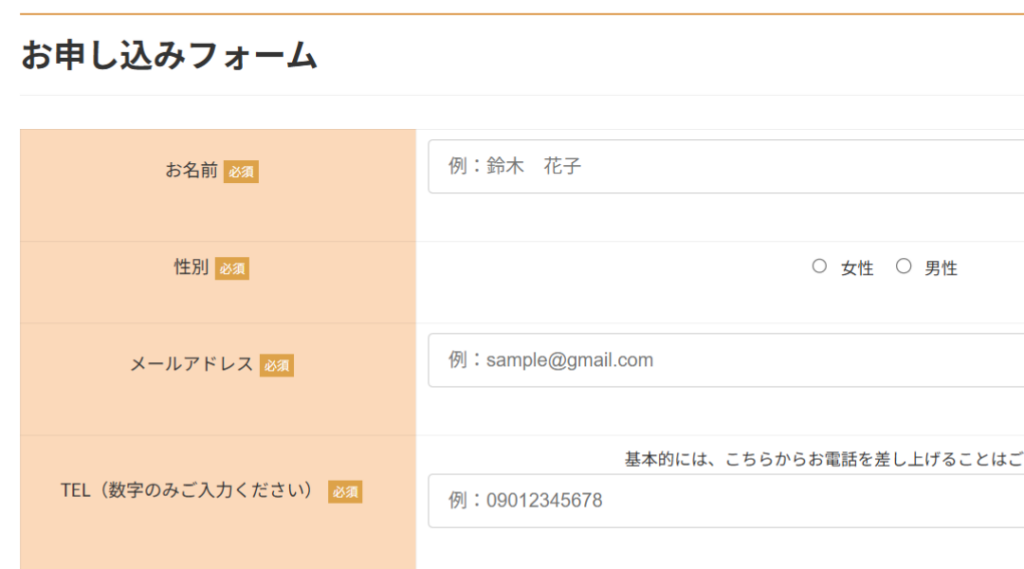The width and height of the screenshot is (1024, 569).
Task: Click the 女性 label text
Action: pyautogui.click(x=857, y=268)
